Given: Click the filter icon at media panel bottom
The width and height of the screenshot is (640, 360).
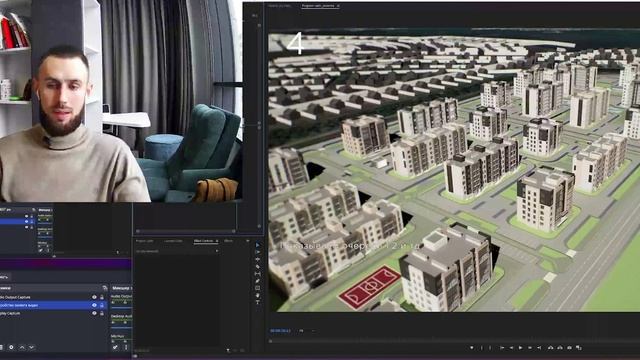Looking at the screenshot, I should tap(228, 351).
